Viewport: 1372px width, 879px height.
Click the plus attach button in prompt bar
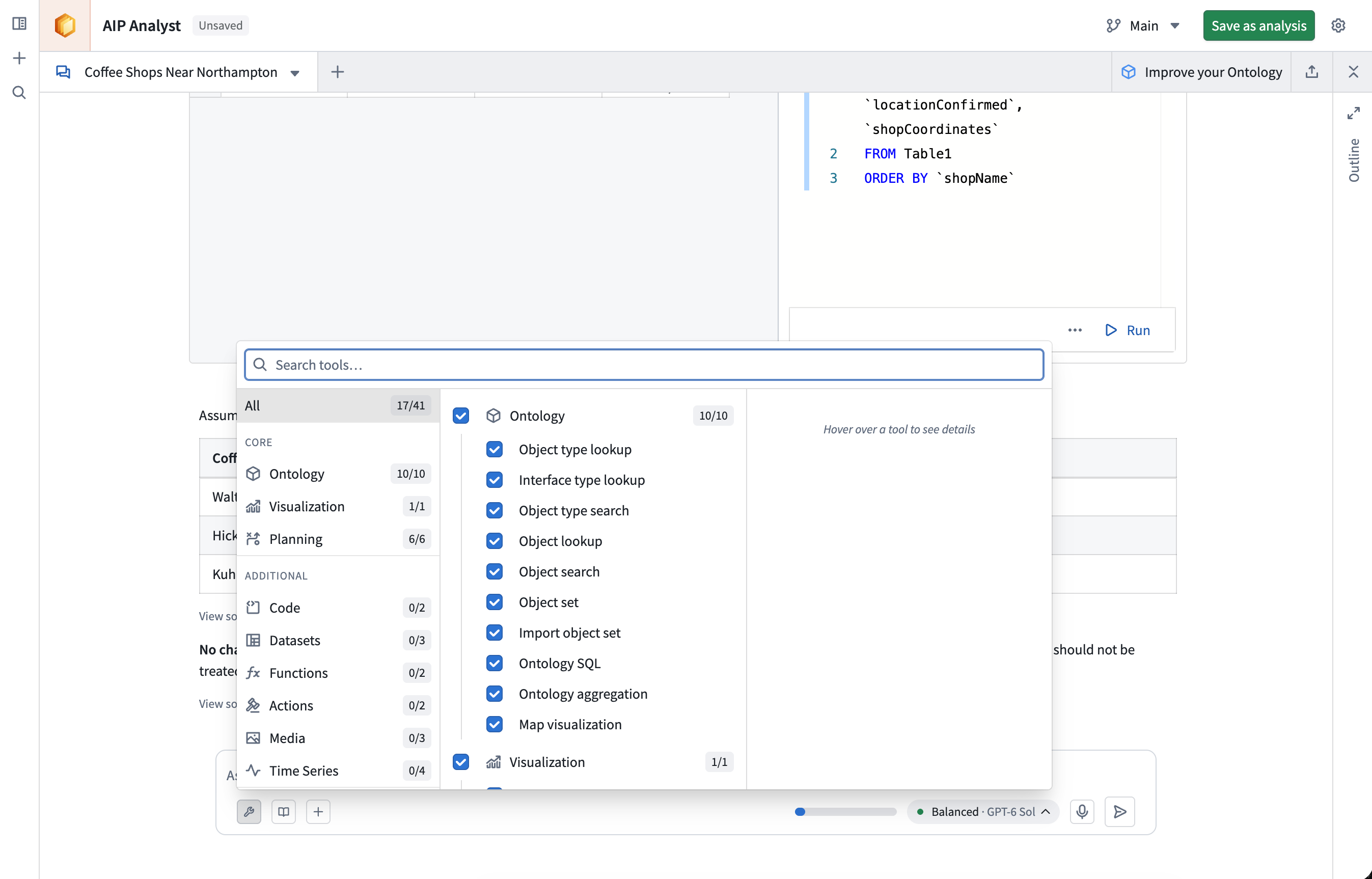coord(318,812)
